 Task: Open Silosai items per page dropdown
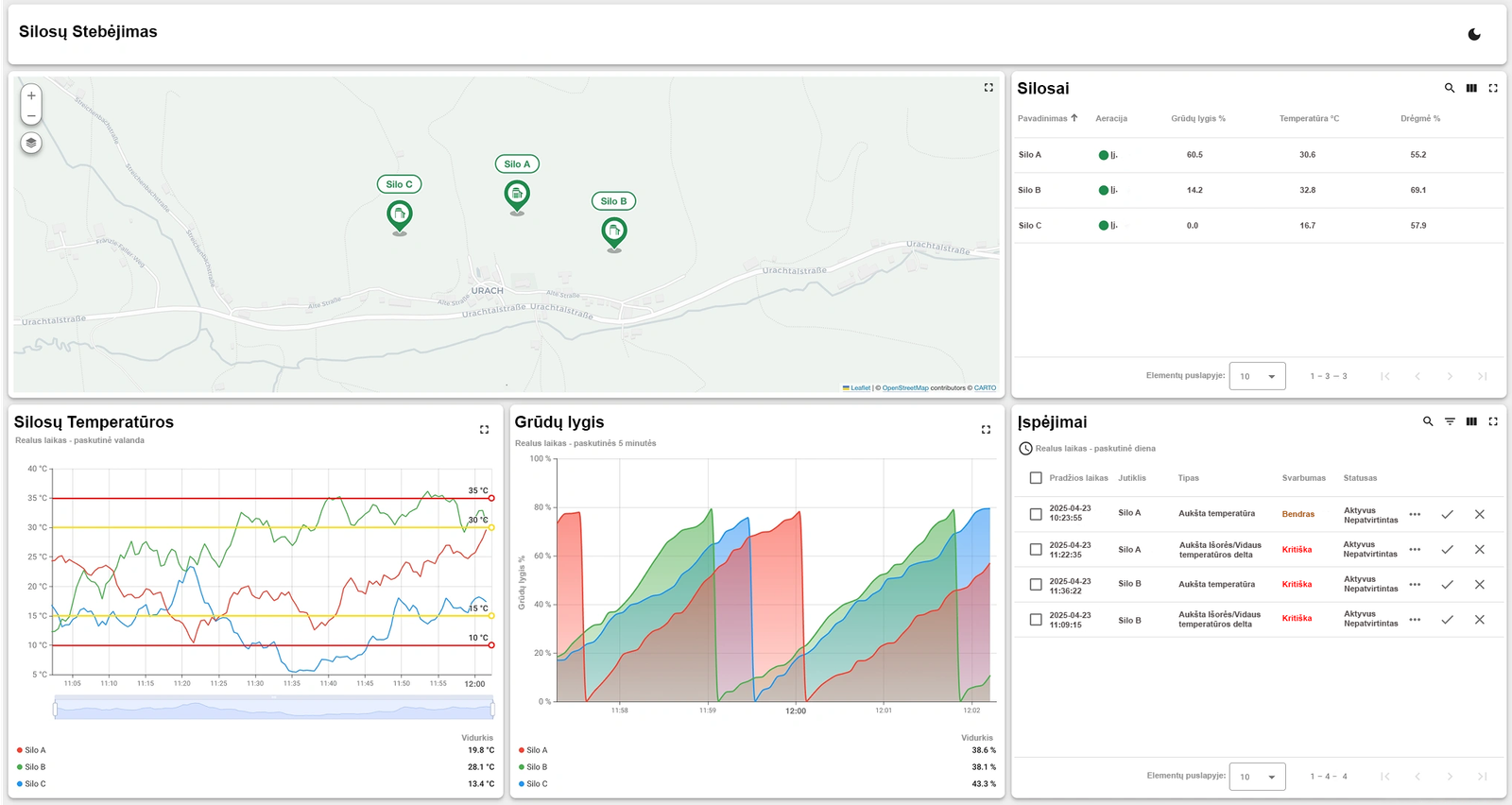[1257, 376]
